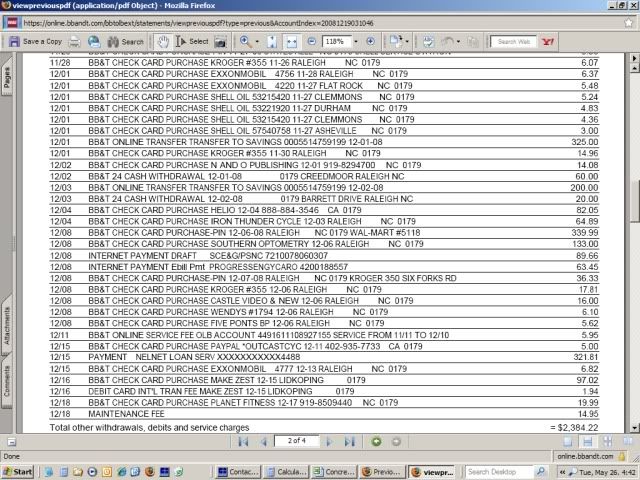This screenshot has width=640, height=480.
Task: Click the vertical scrollbar down arrow
Action: [x=634, y=428]
